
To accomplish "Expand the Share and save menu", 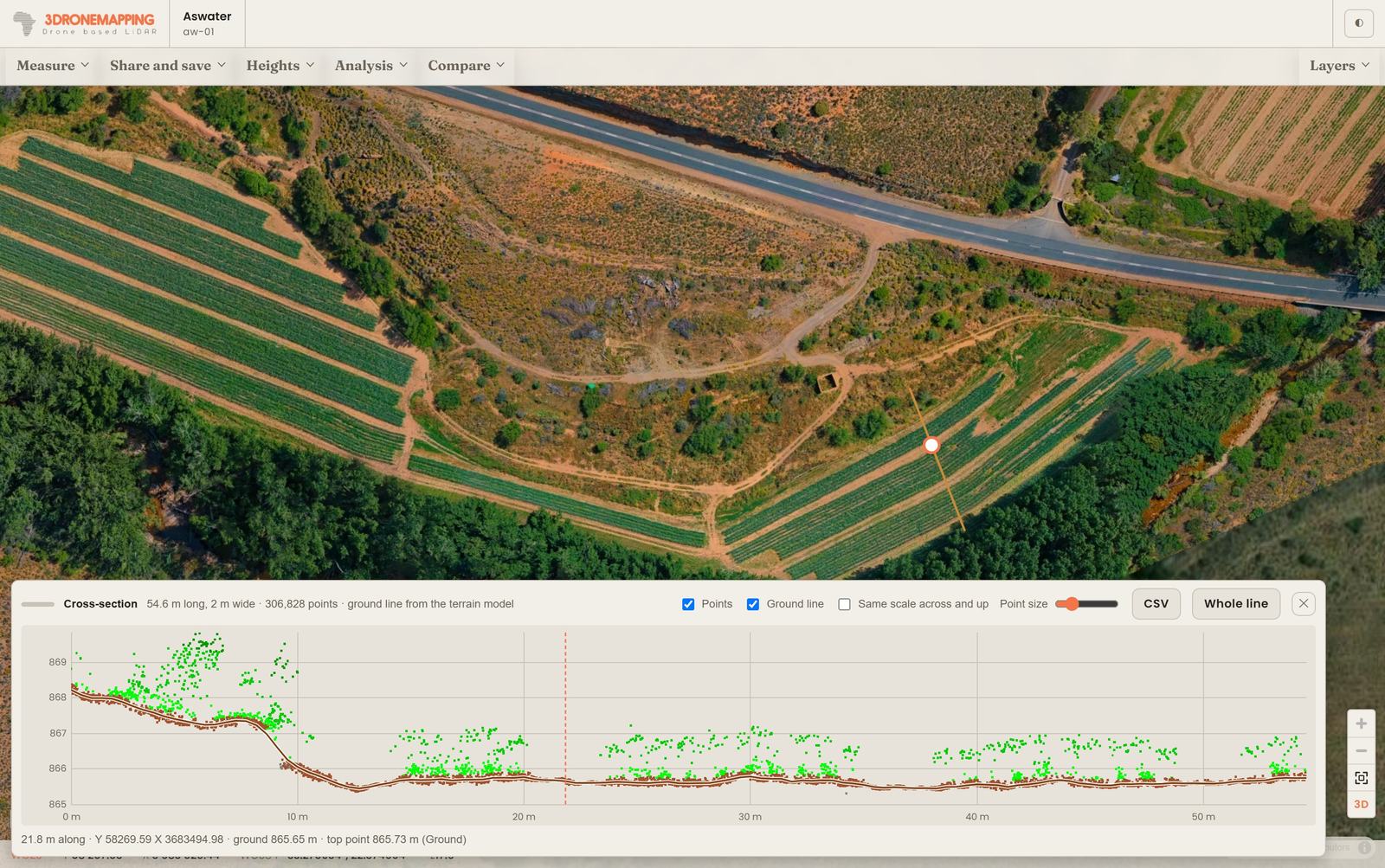I will [168, 66].
